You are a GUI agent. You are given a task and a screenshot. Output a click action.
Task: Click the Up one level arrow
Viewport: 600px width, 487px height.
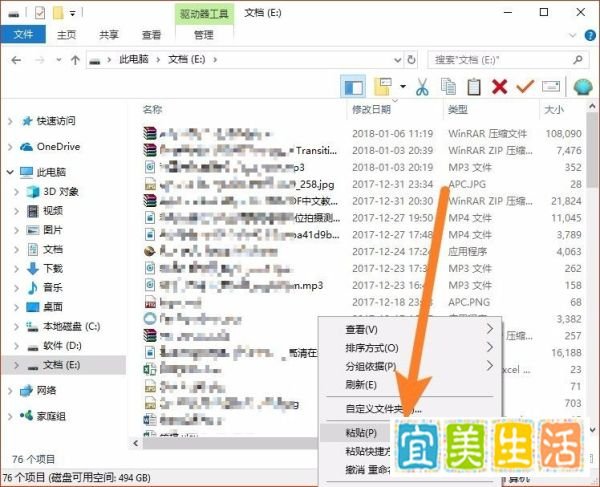click(75, 60)
